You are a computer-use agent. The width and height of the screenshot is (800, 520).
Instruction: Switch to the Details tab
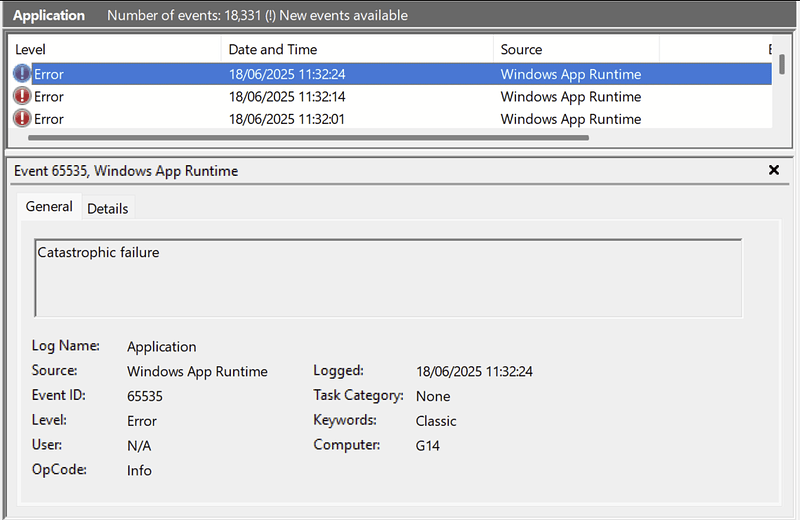[108, 209]
